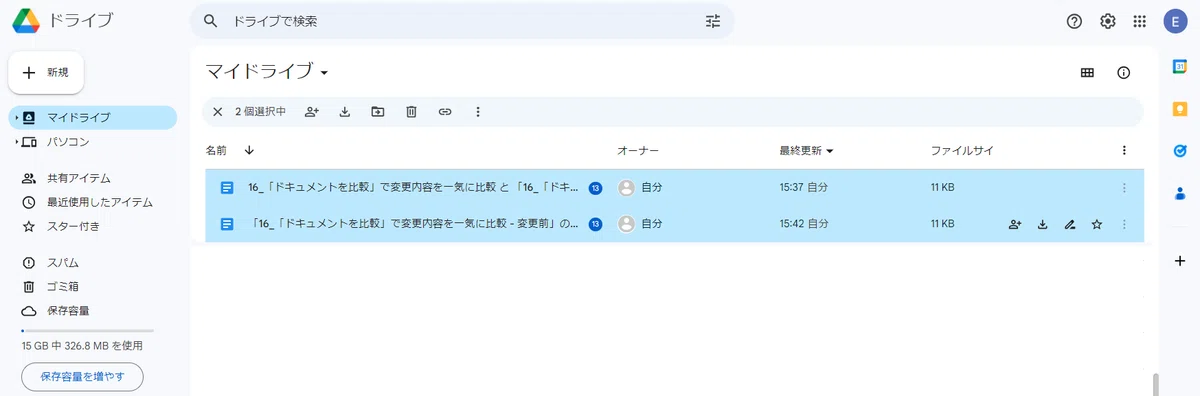The image size is (1200, 396).
Task: Show details info panel
Action: pyautogui.click(x=1123, y=72)
